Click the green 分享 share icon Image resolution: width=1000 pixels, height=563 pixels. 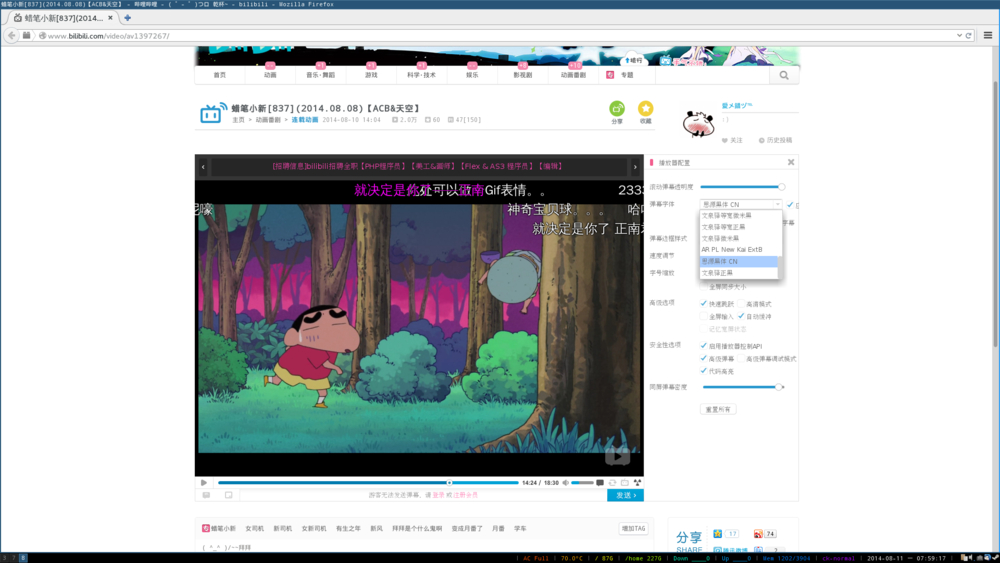point(617,108)
